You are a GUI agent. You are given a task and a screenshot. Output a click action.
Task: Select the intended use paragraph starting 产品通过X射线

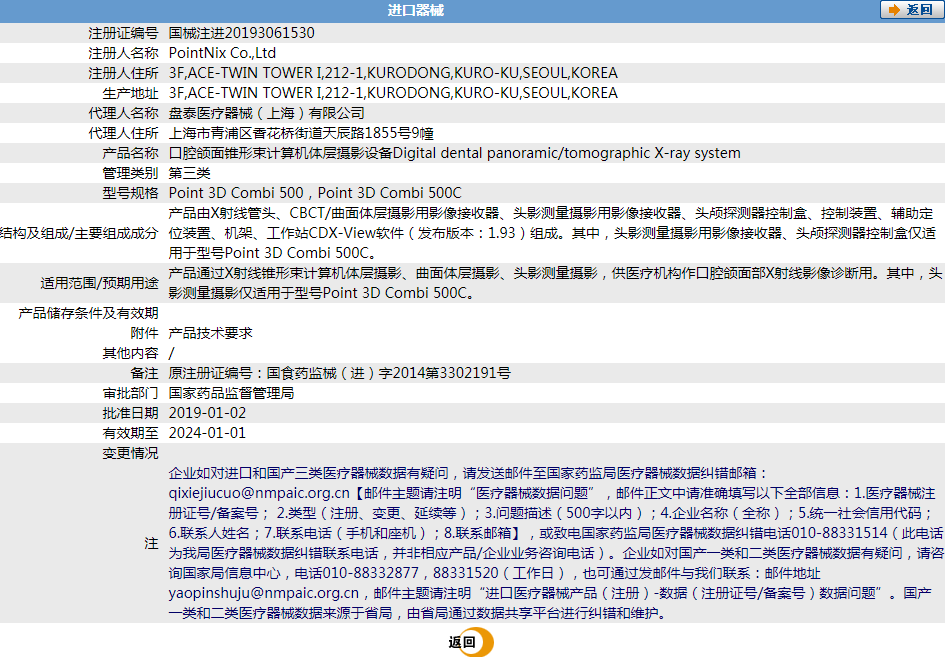[555, 283]
